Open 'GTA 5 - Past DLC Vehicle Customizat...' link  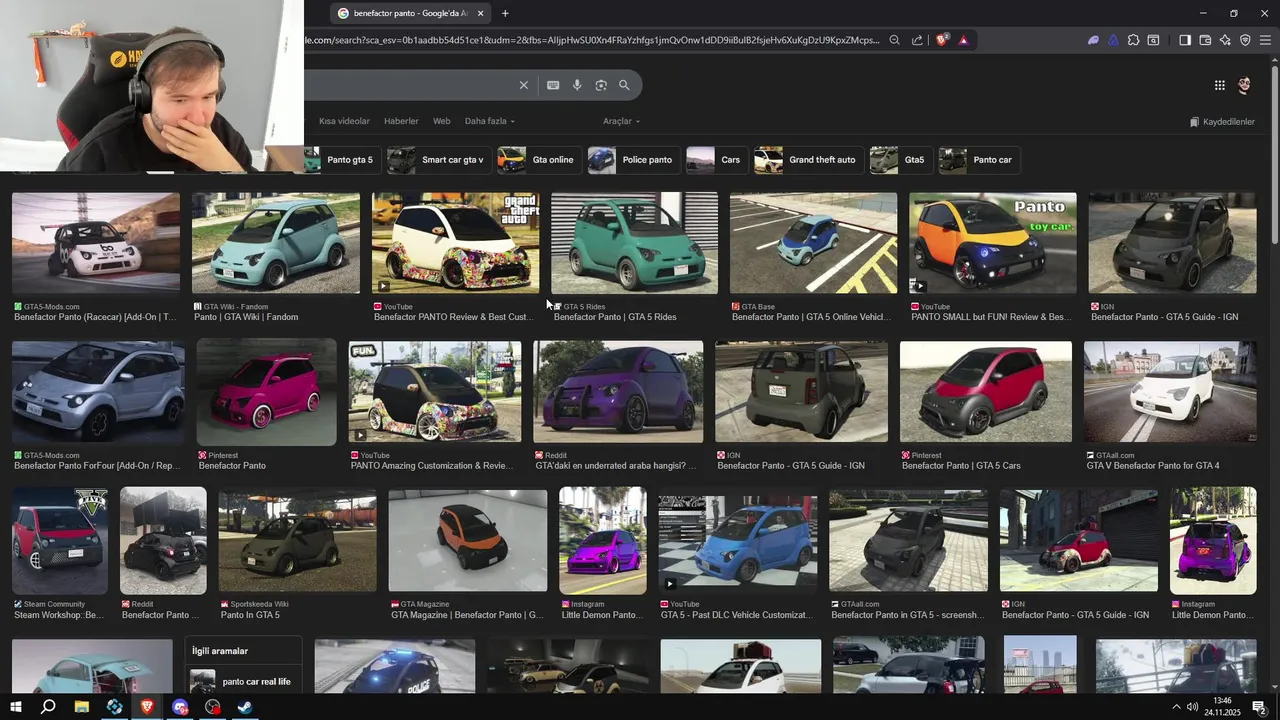point(737,615)
